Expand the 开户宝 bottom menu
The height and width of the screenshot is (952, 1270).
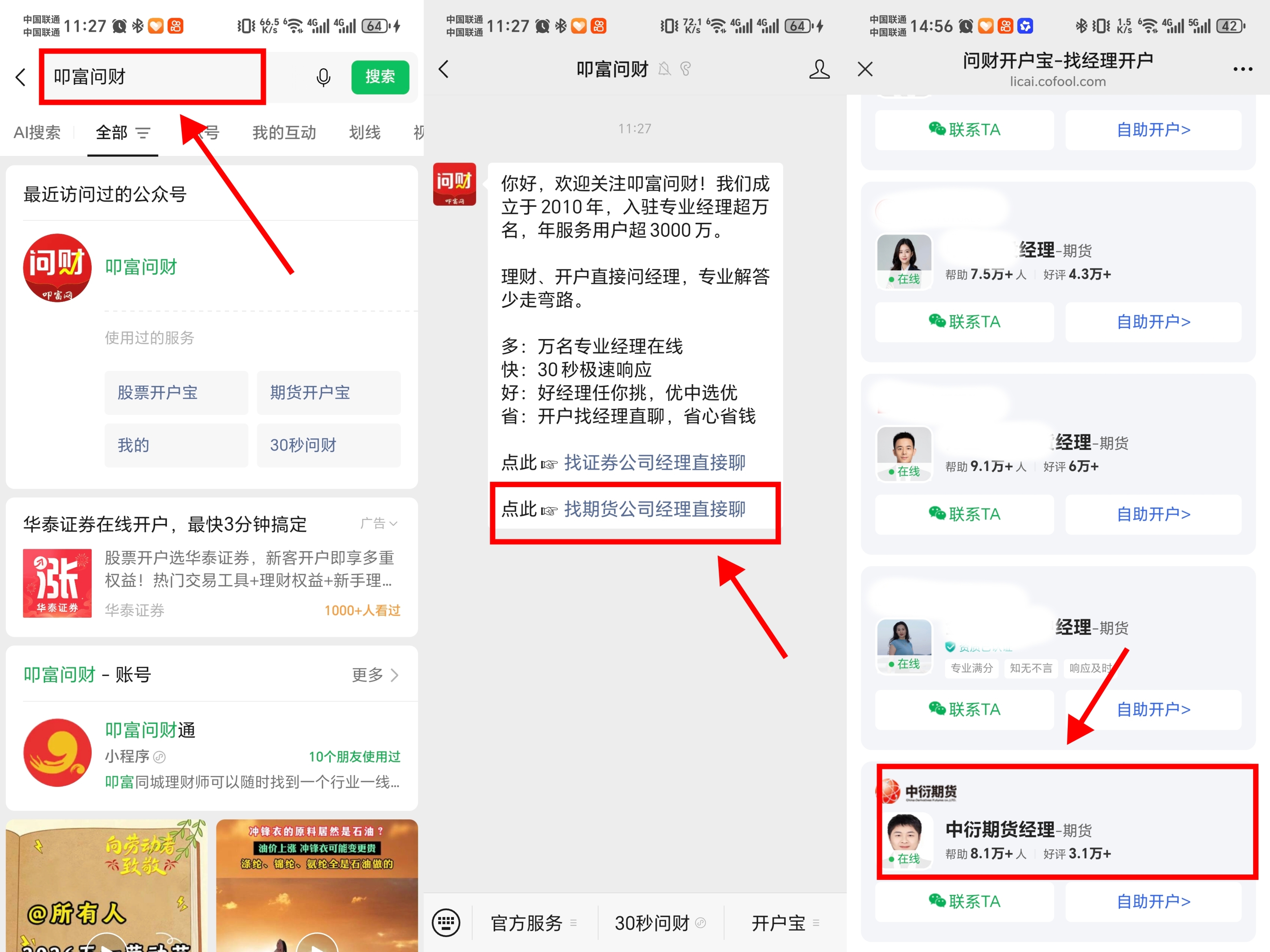click(x=785, y=923)
